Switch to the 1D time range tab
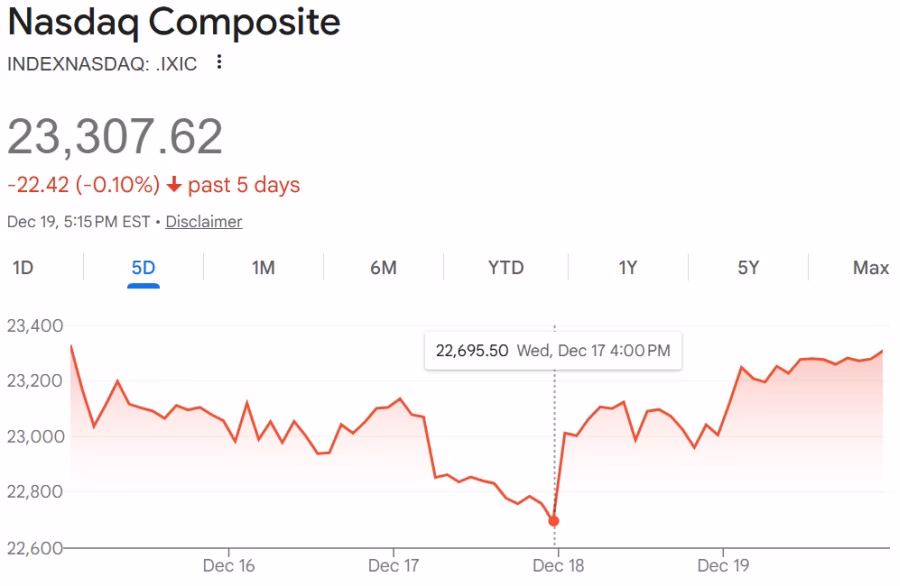This screenshot has width=900, height=586. pos(22,268)
